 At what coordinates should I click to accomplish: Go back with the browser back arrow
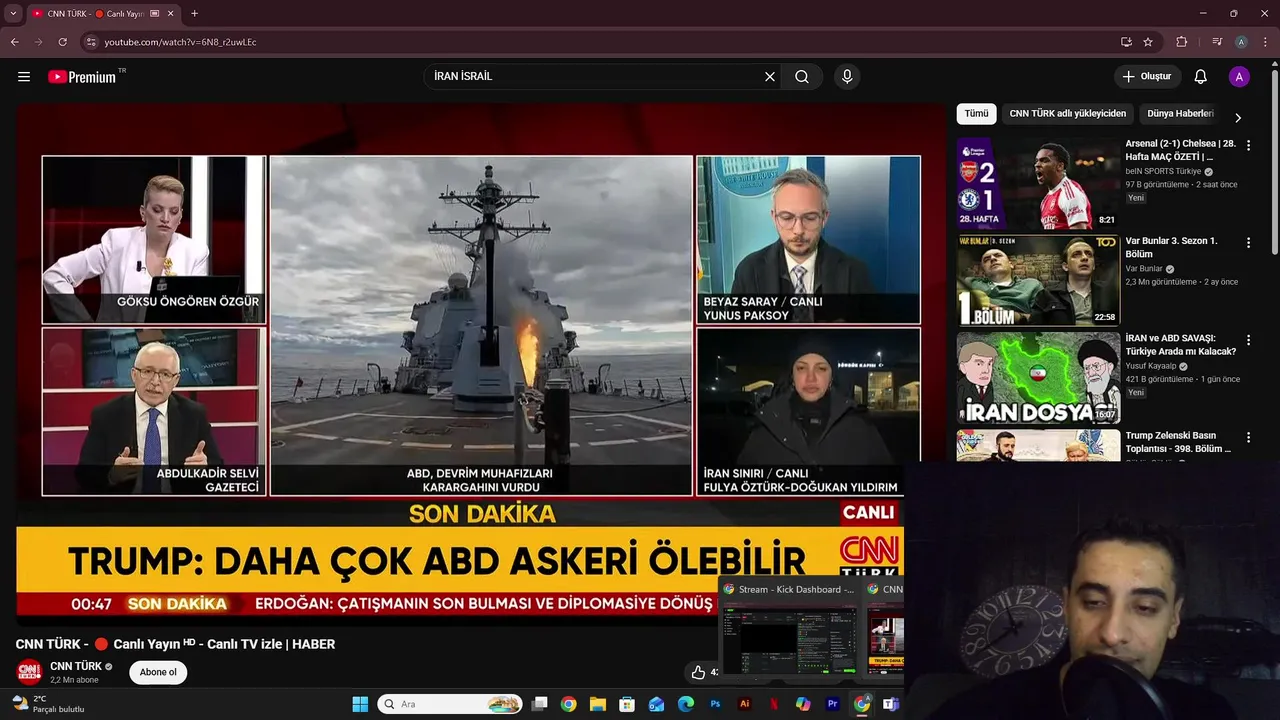(x=14, y=42)
